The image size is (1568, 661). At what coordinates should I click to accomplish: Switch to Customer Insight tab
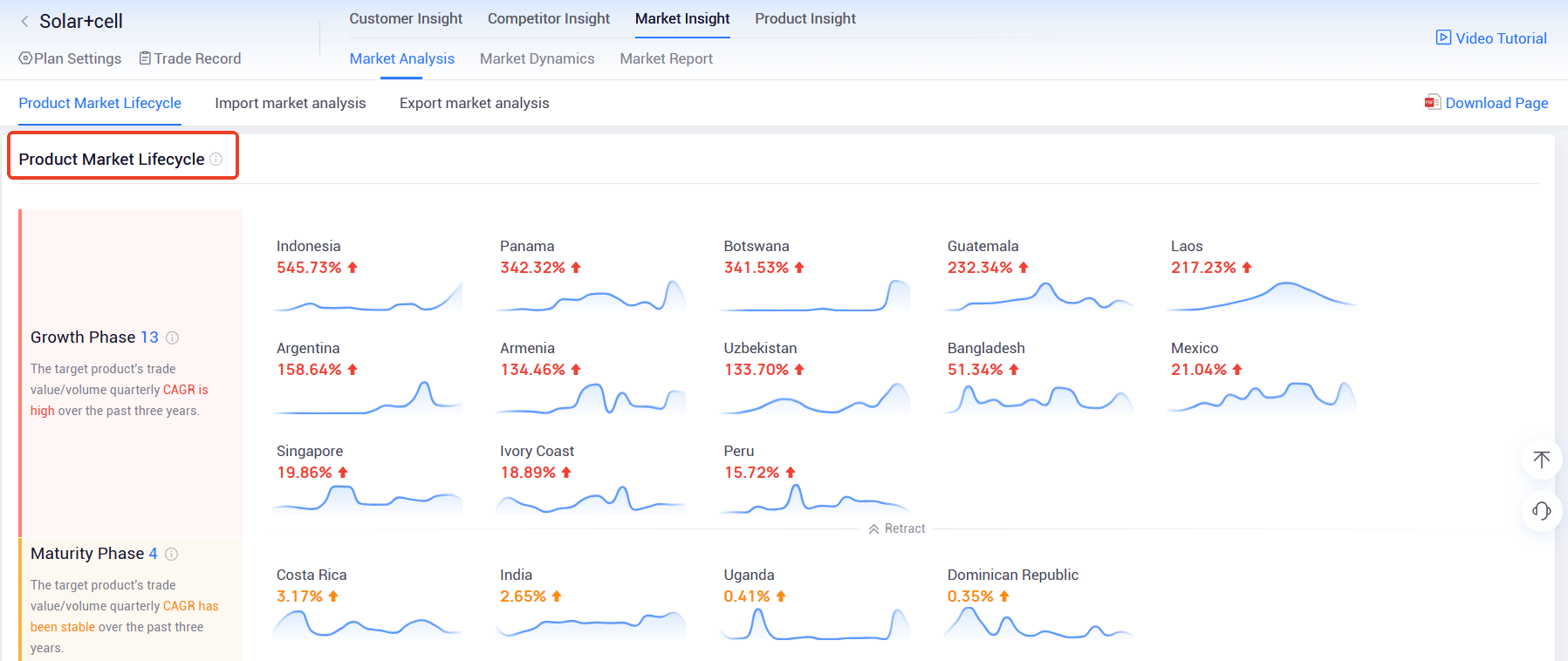[x=406, y=18]
